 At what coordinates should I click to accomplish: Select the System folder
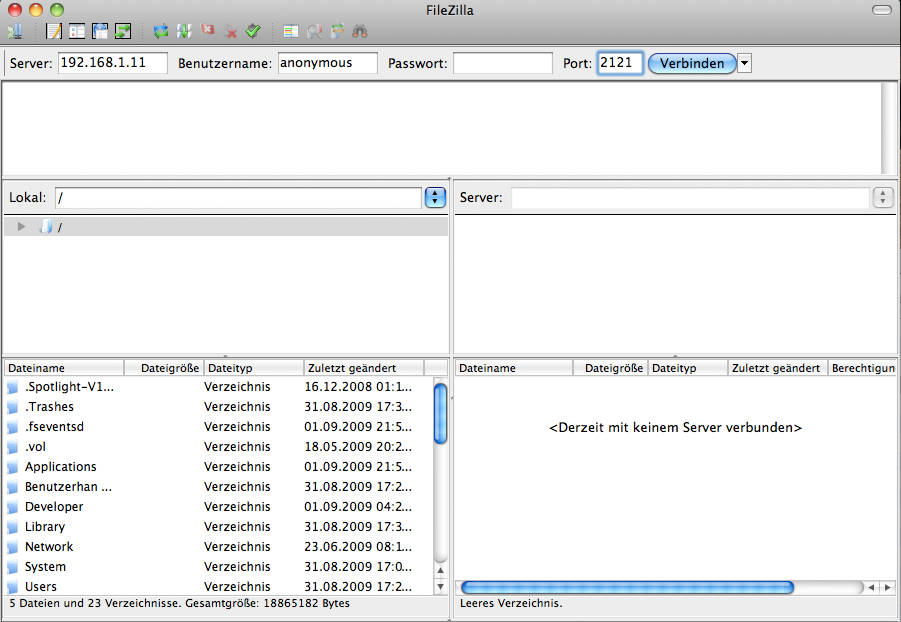pyautogui.click(x=218, y=567)
